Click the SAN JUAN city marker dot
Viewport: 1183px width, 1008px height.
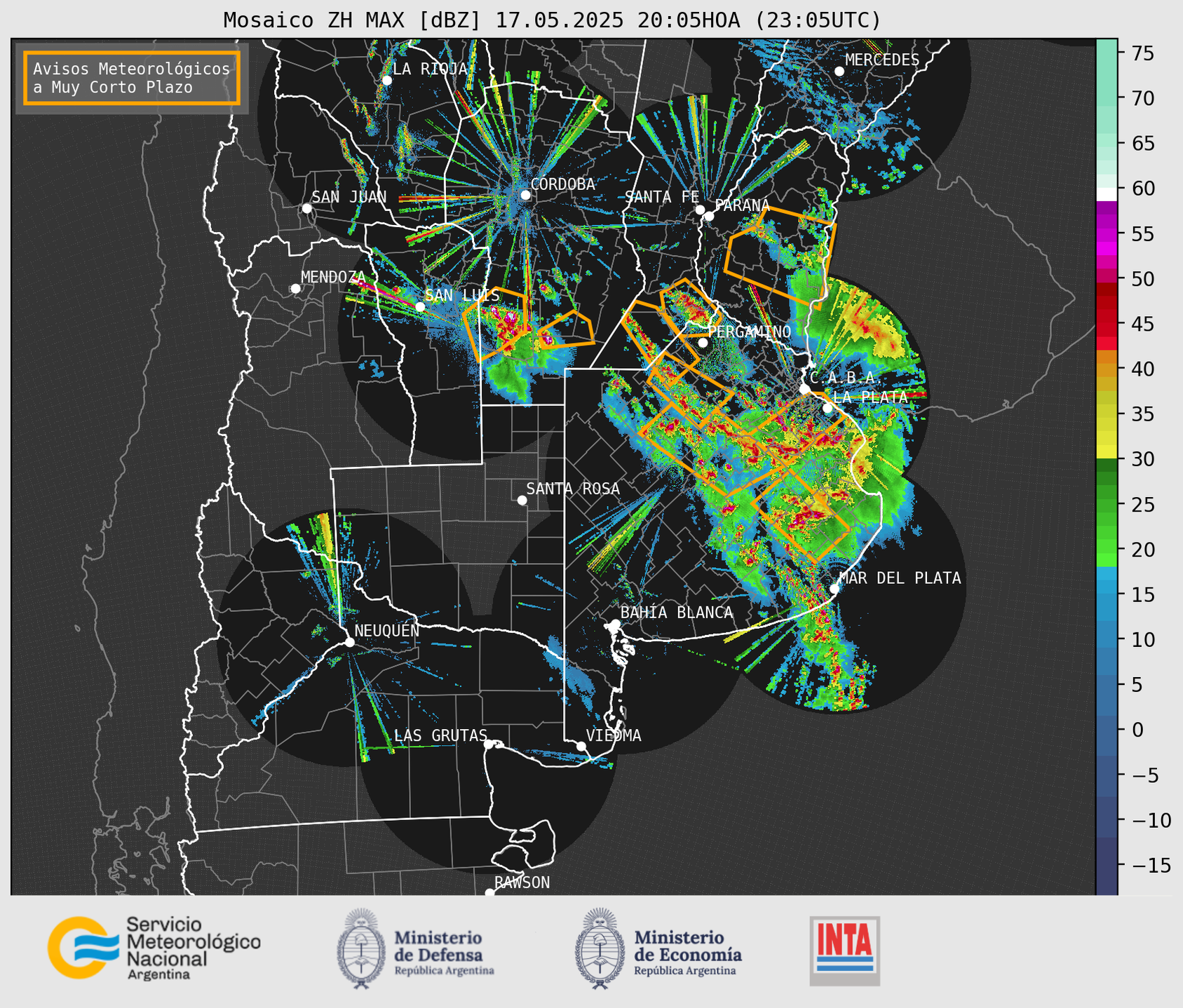[x=306, y=208]
